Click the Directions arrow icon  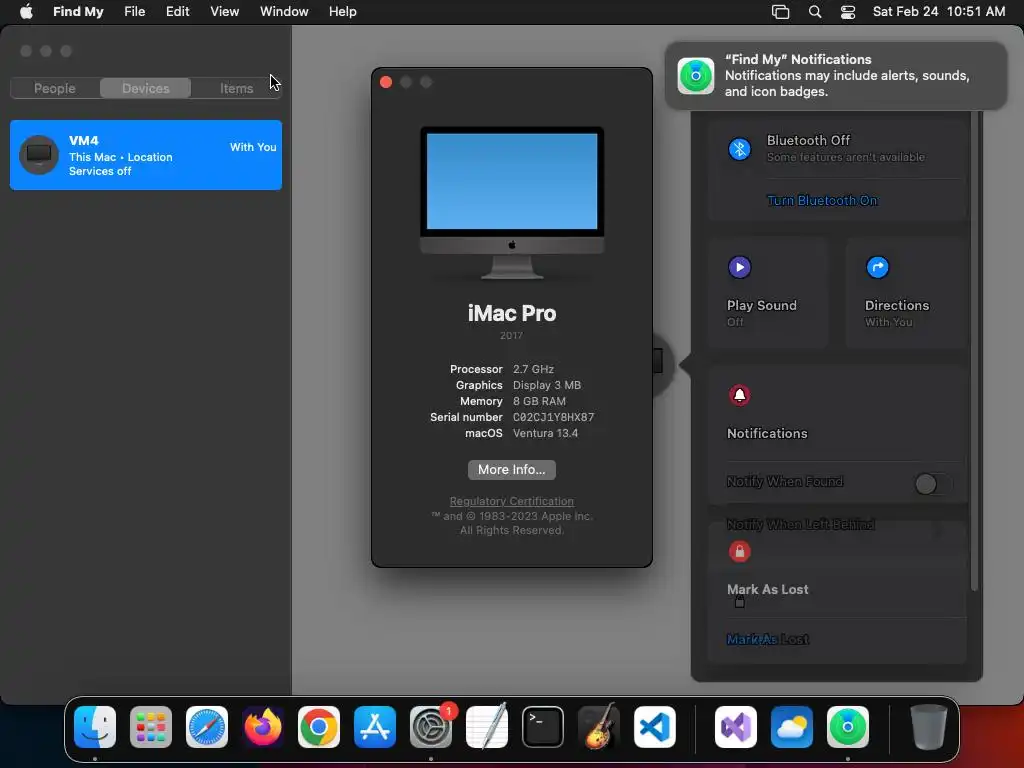[x=877, y=267]
